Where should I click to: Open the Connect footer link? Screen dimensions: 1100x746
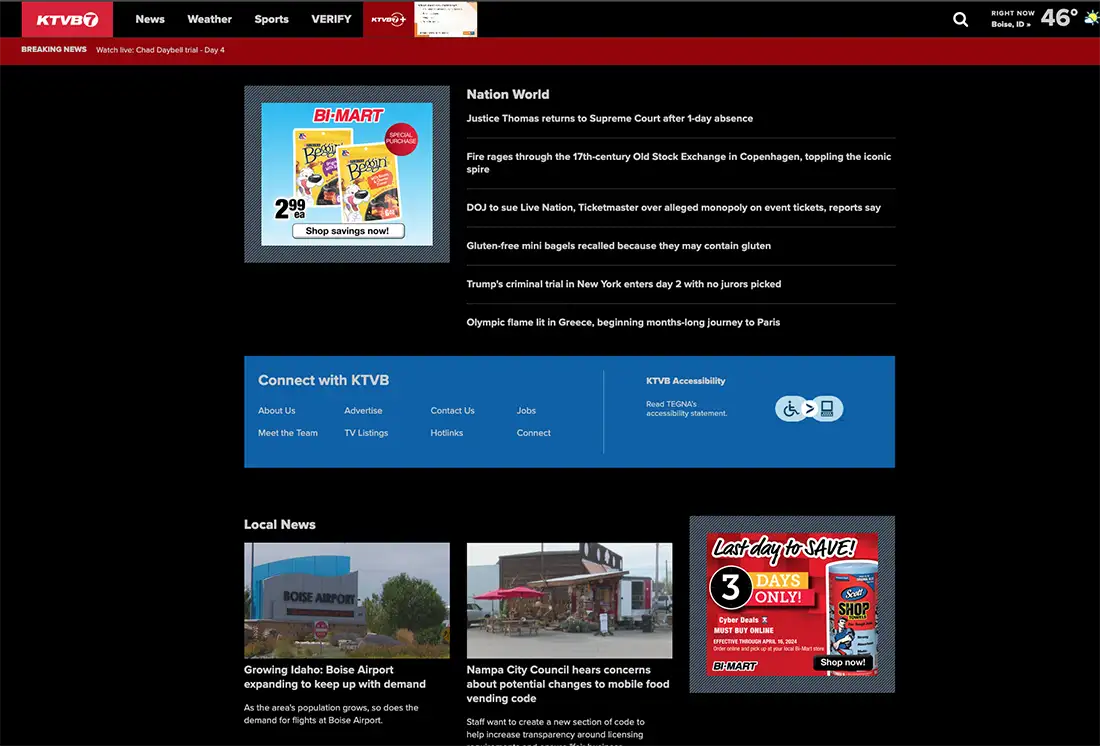[534, 433]
